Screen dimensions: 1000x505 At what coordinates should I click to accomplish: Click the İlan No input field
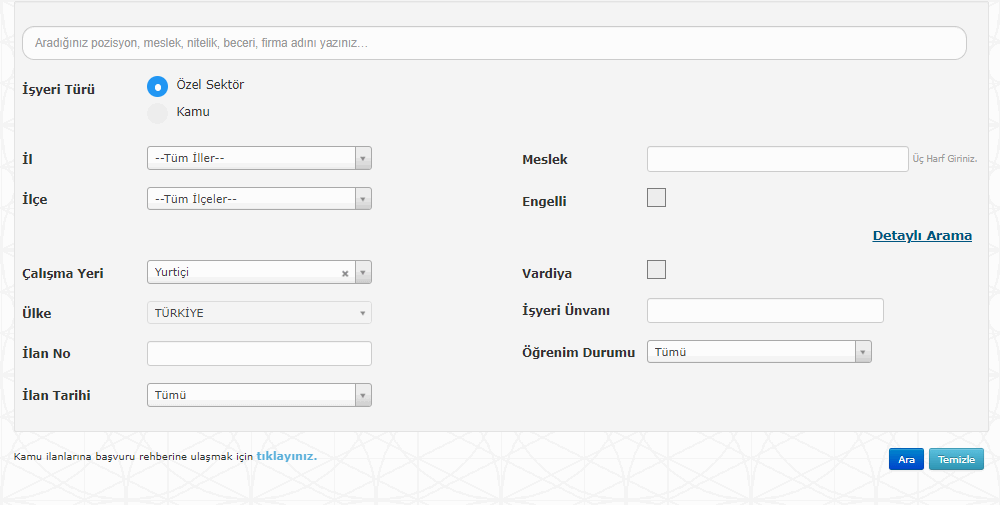259,353
